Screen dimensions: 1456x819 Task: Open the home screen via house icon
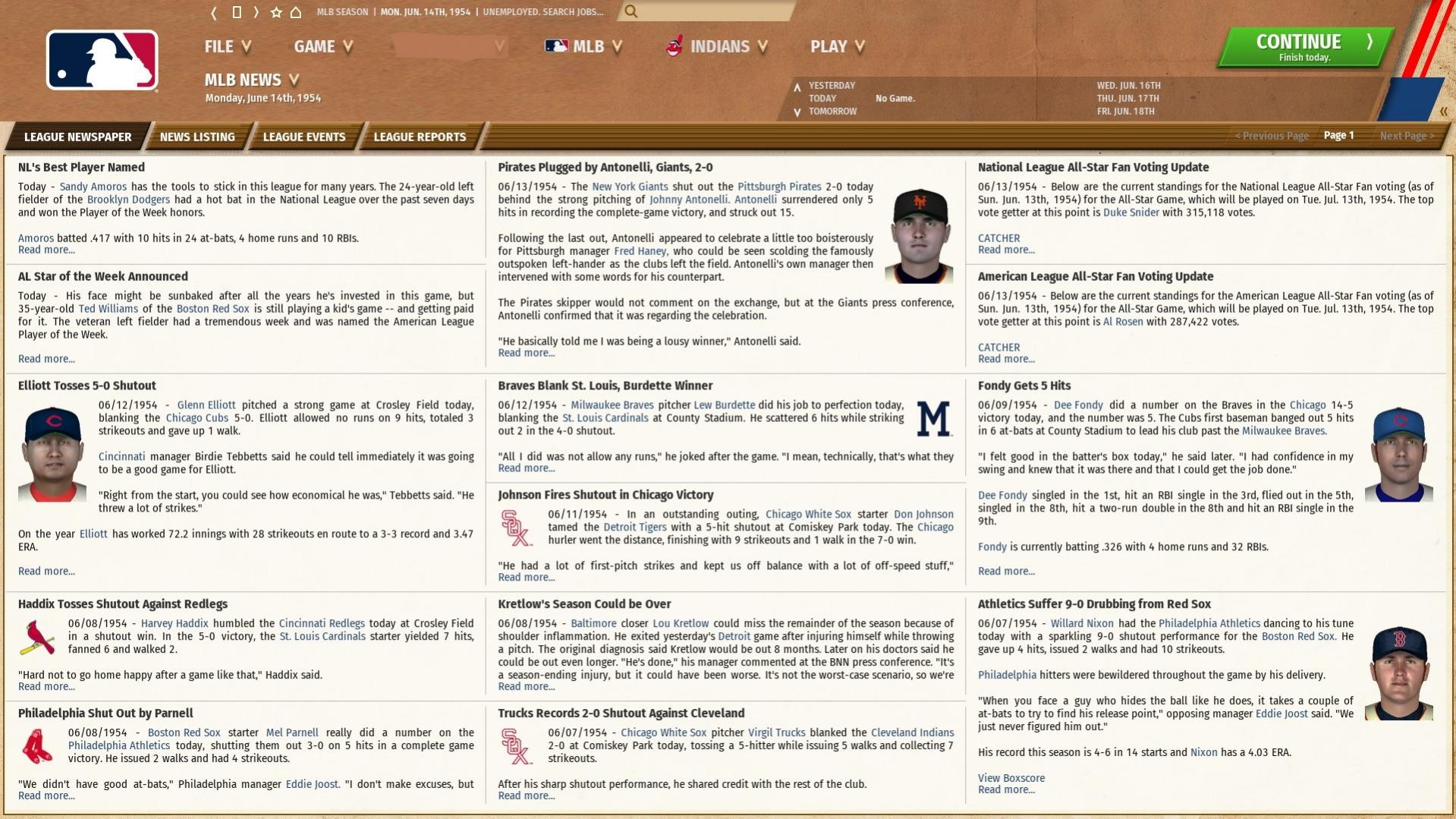coord(296,12)
